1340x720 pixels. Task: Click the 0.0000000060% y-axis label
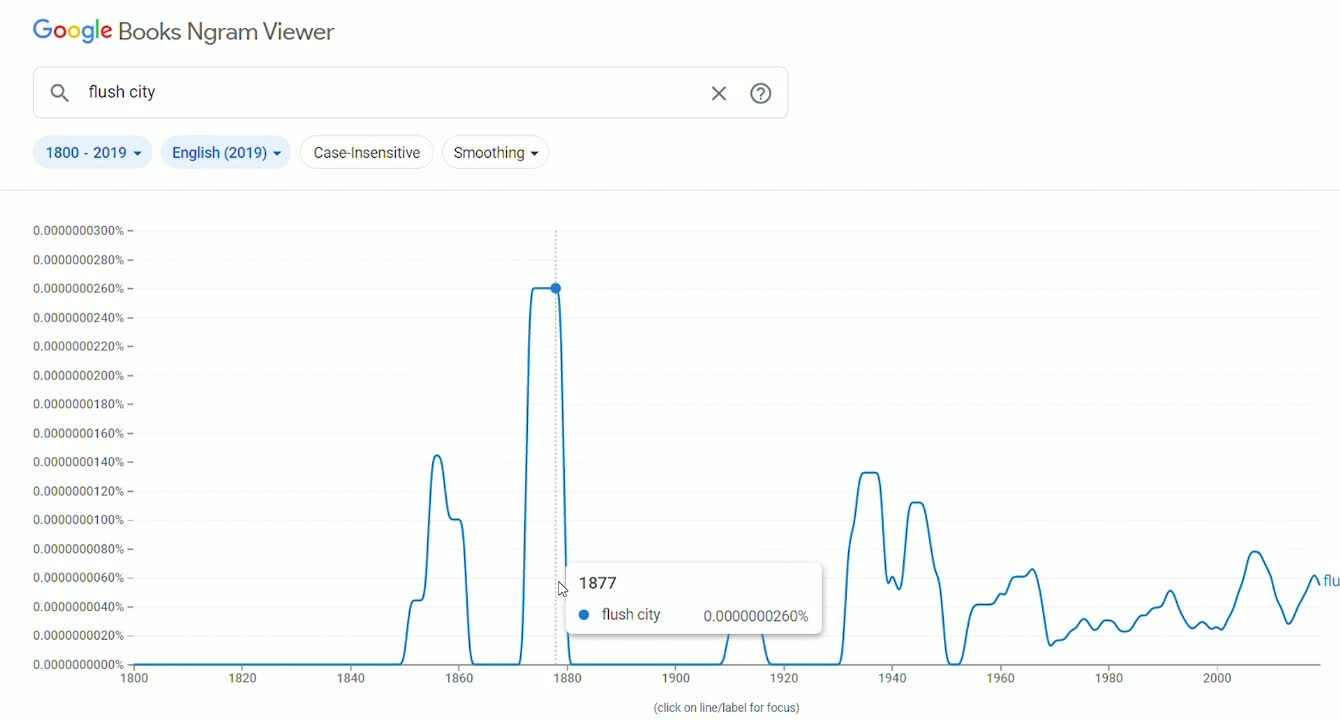78,578
